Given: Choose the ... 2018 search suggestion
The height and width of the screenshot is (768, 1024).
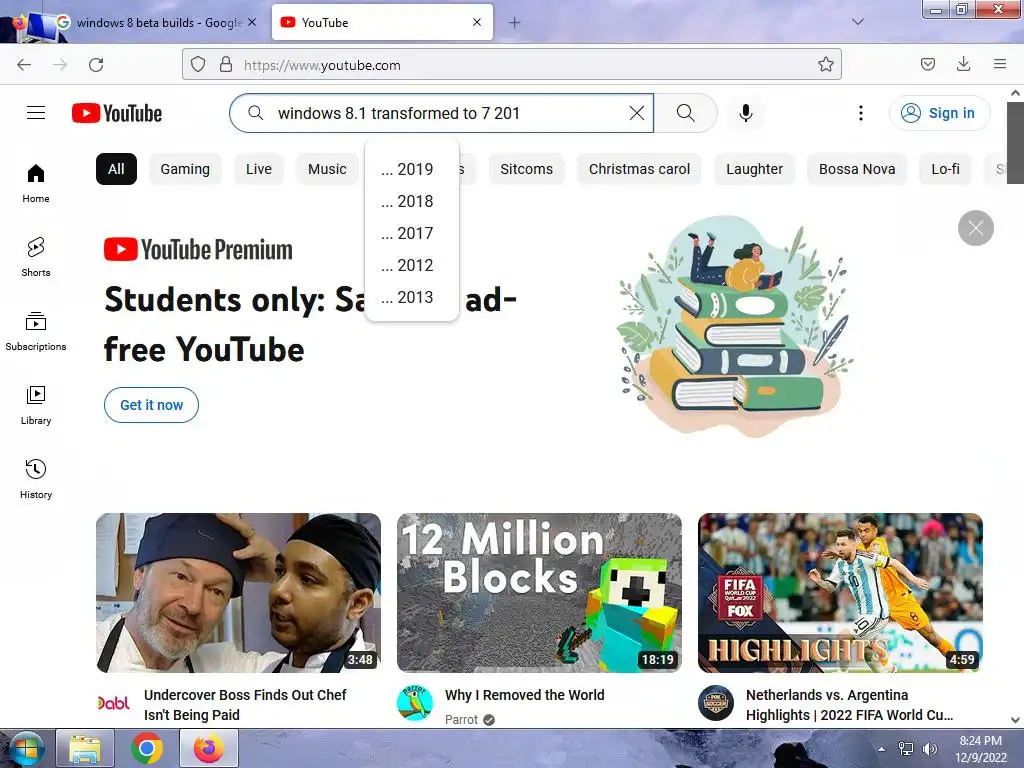Looking at the screenshot, I should click(x=411, y=201).
